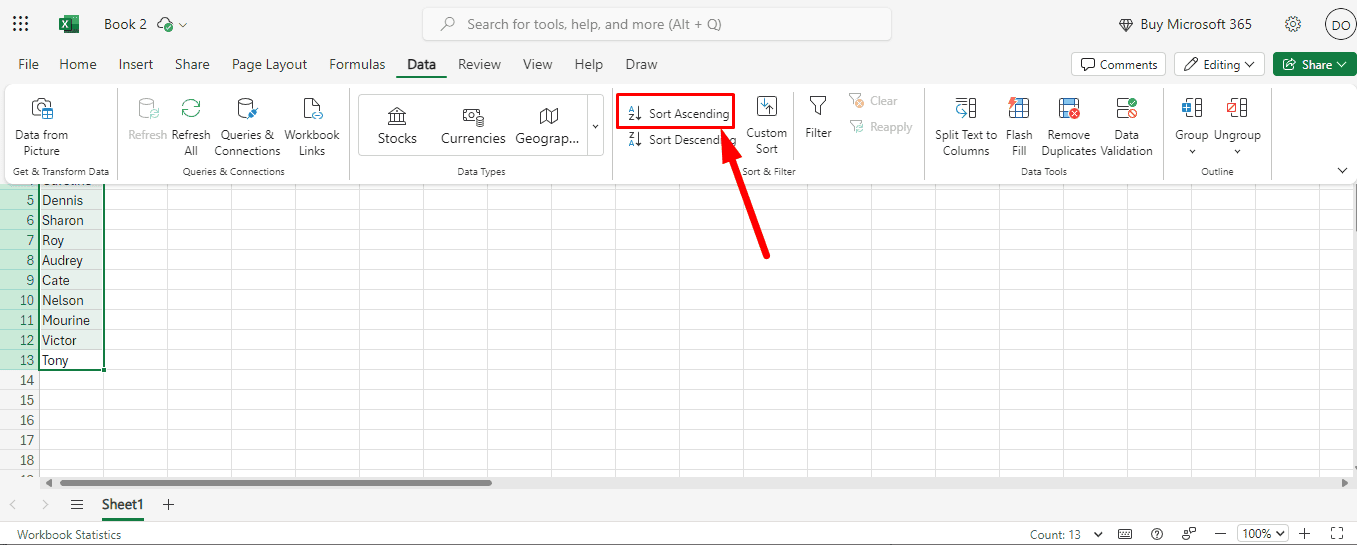Open keyboard icon in status bar
This screenshot has height=545, width=1357.
pyautogui.click(x=1125, y=534)
